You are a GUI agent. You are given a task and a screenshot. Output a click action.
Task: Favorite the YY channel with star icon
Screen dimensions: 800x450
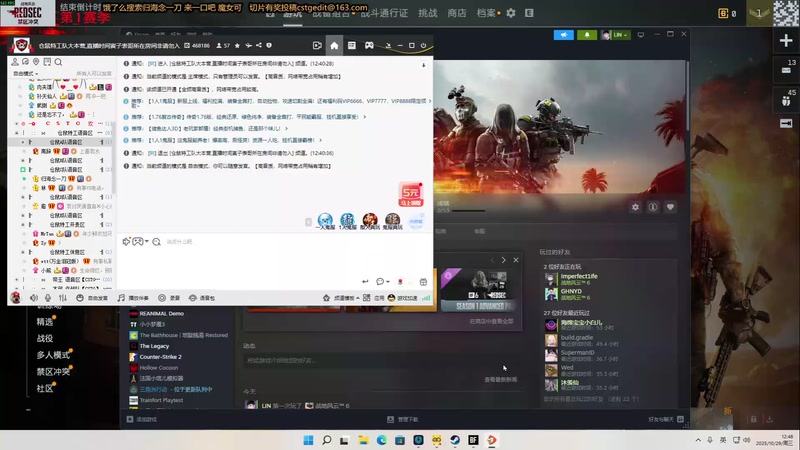(x=237, y=45)
